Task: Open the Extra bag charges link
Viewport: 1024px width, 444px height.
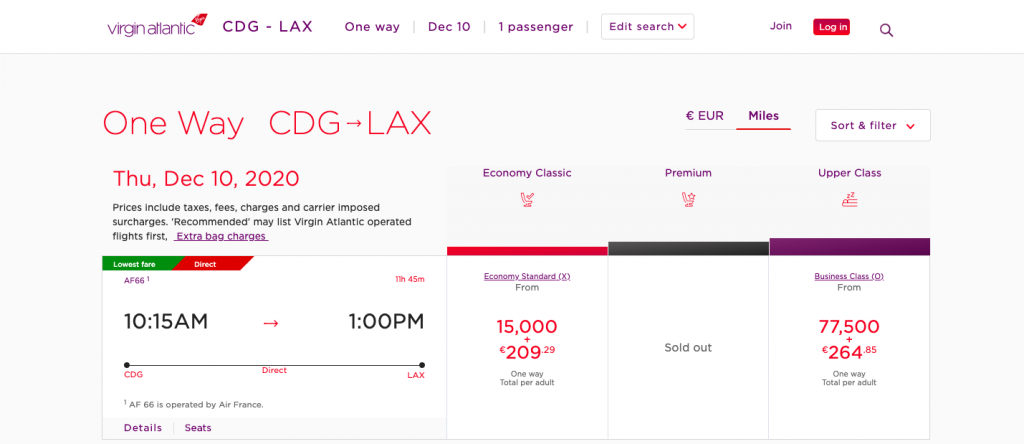Action: point(221,236)
